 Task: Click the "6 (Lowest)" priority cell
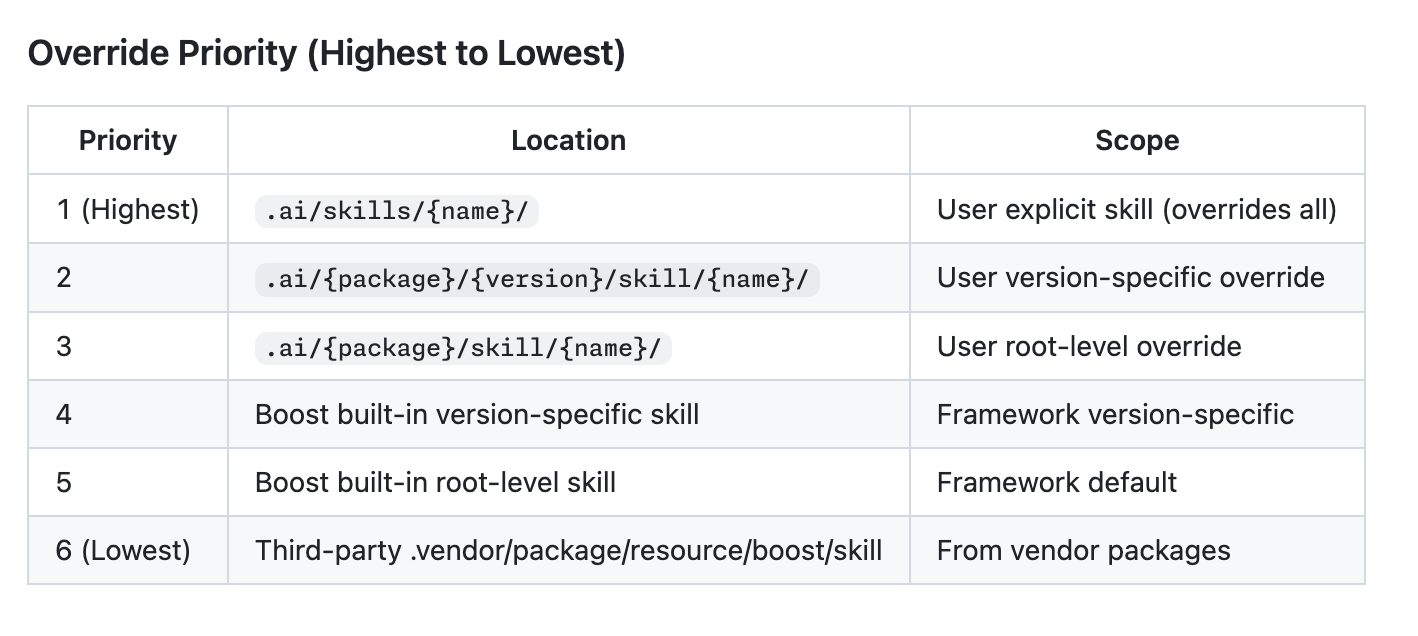(123, 550)
